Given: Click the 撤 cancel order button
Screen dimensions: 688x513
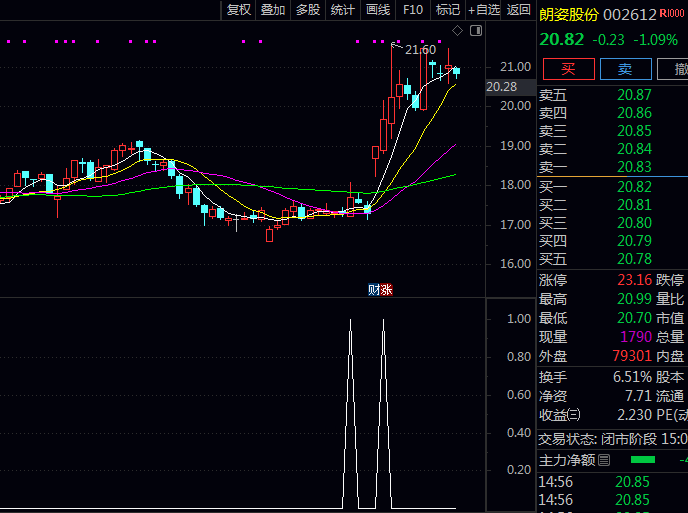Looking at the screenshot, I should coord(674,69).
